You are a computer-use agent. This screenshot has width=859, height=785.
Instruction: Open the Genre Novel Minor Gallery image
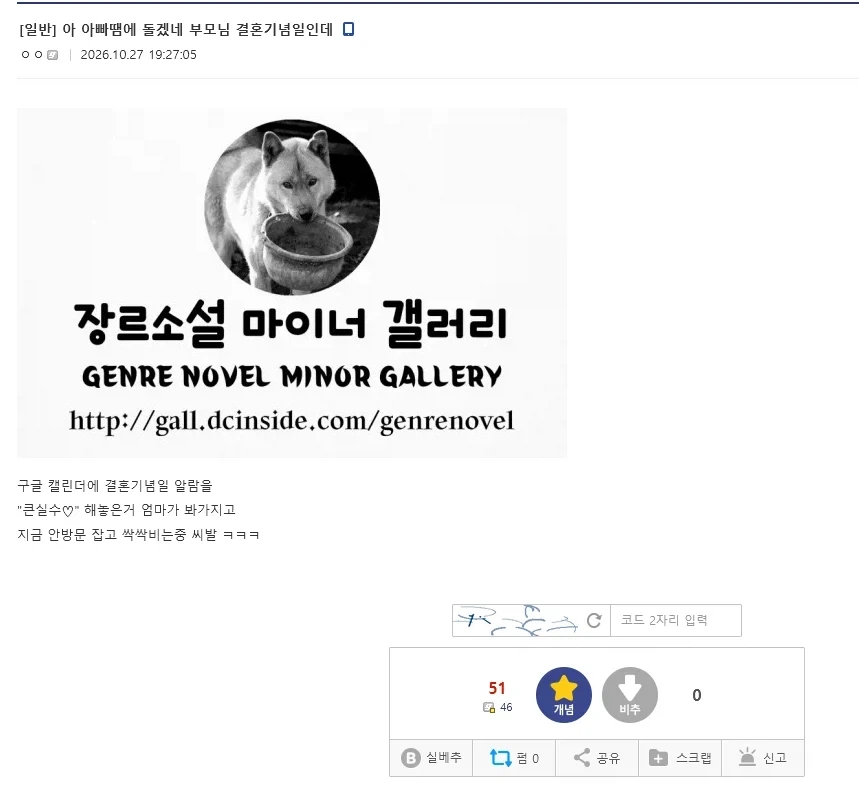[x=292, y=283]
